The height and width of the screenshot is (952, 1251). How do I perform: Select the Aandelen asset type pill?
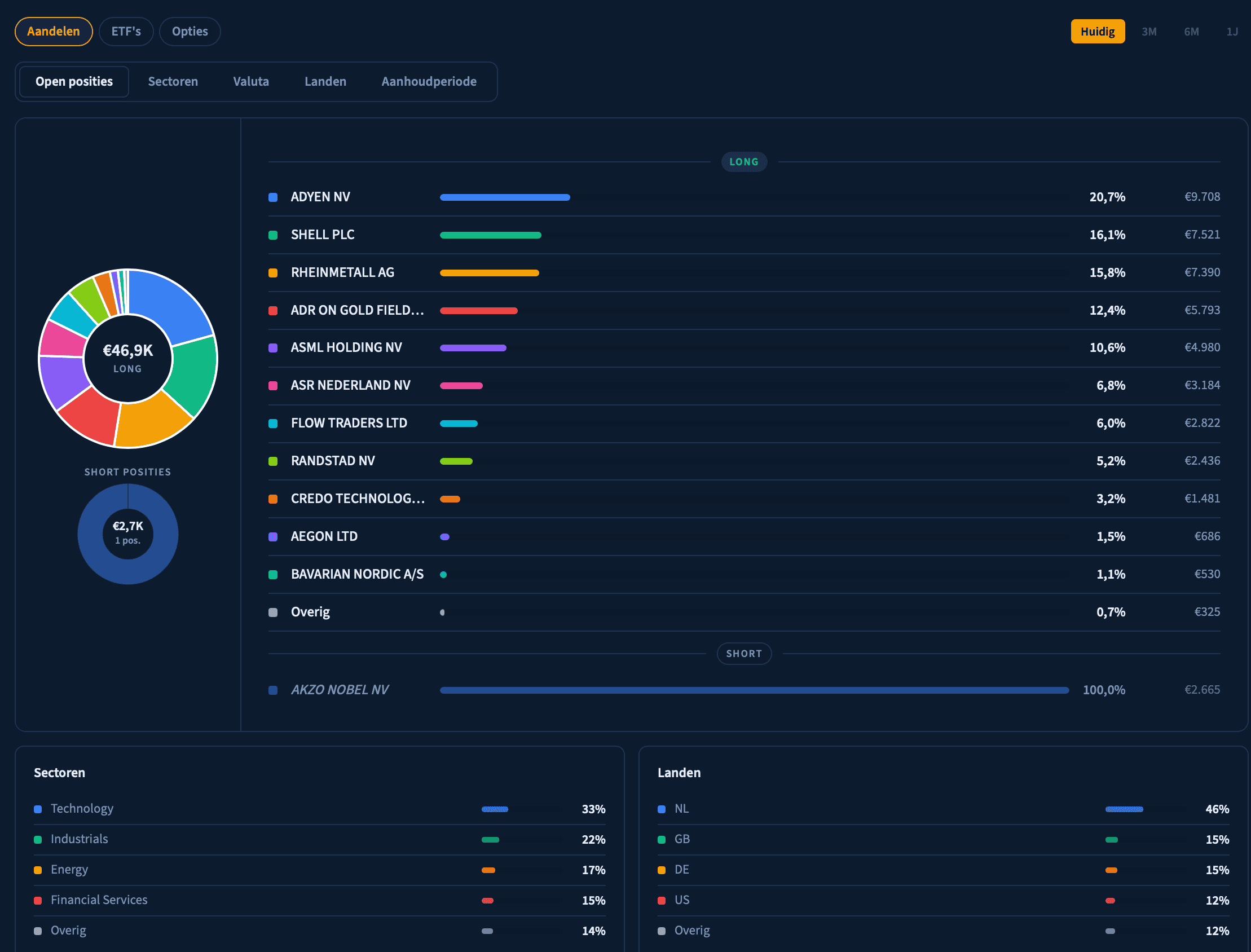coord(54,31)
